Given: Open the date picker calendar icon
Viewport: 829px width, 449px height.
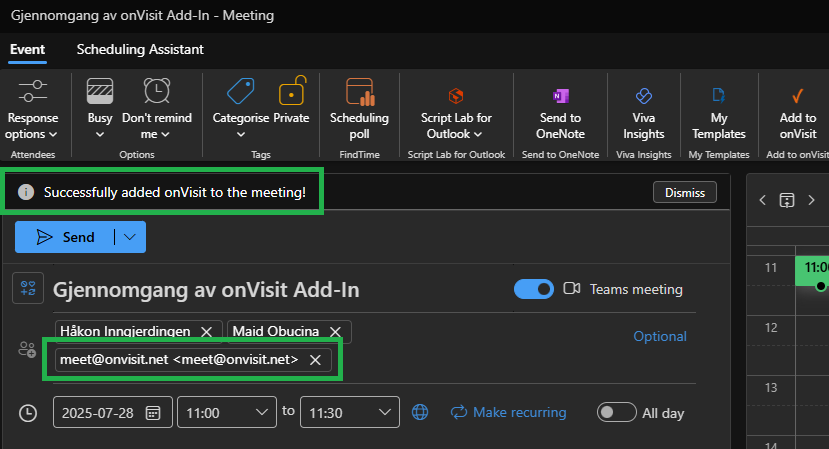Looking at the screenshot, I should (153, 413).
